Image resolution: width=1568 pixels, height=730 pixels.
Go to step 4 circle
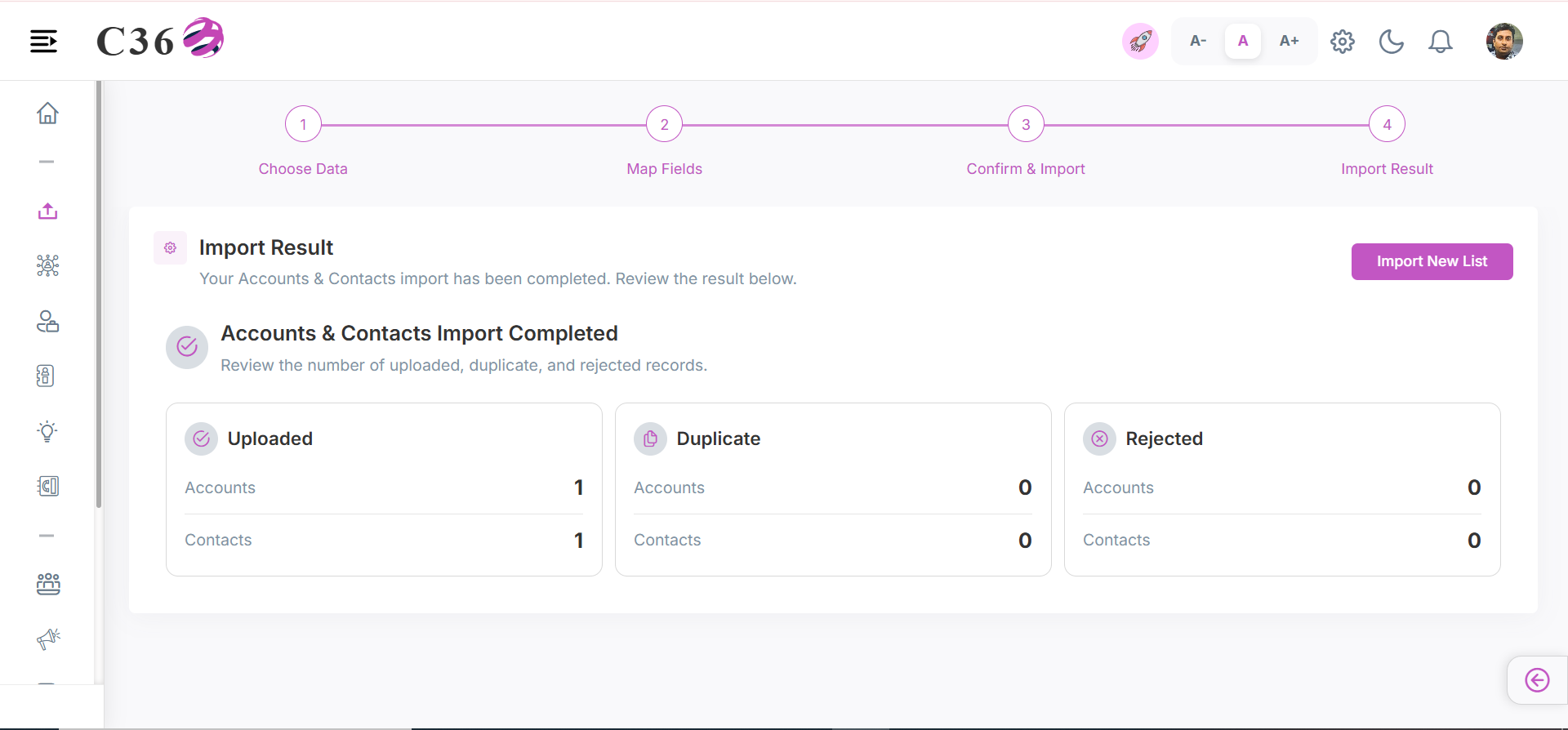click(1387, 125)
